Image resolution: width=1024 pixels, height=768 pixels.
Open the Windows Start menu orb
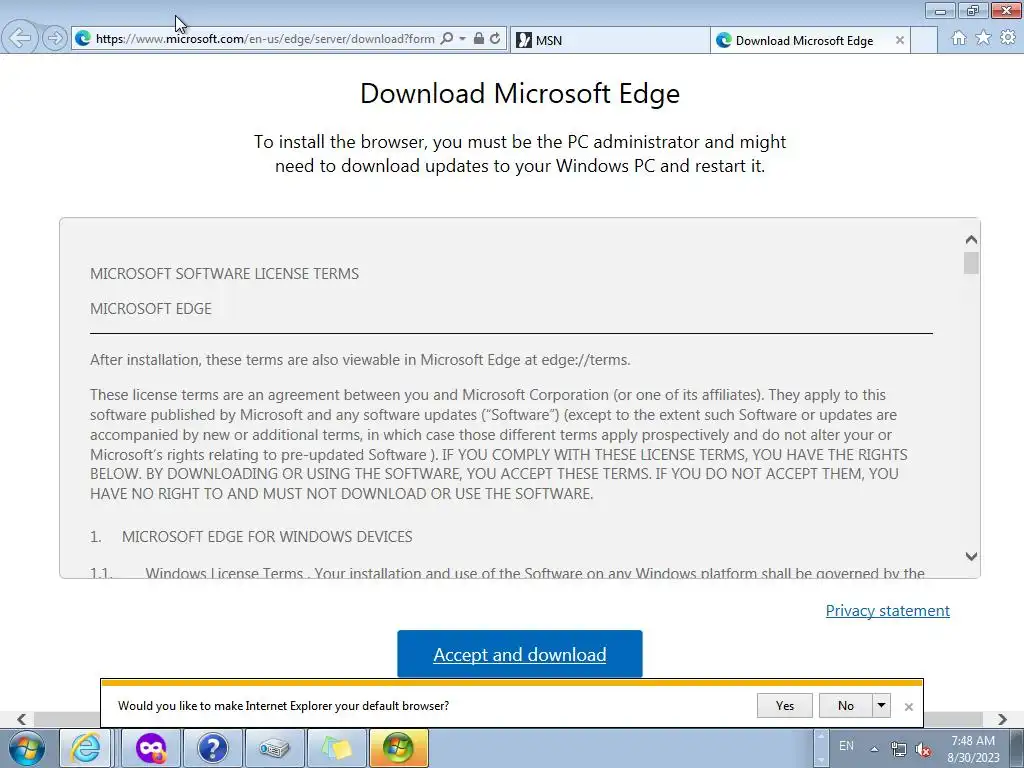[27, 748]
